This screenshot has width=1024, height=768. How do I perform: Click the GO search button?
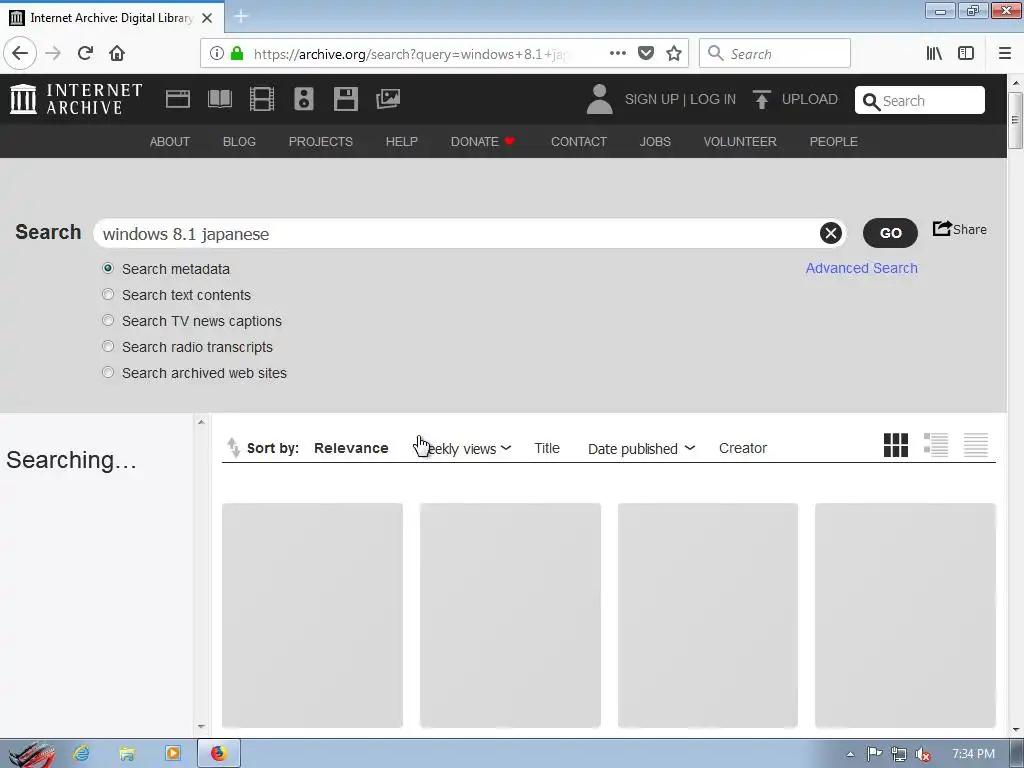coord(890,233)
